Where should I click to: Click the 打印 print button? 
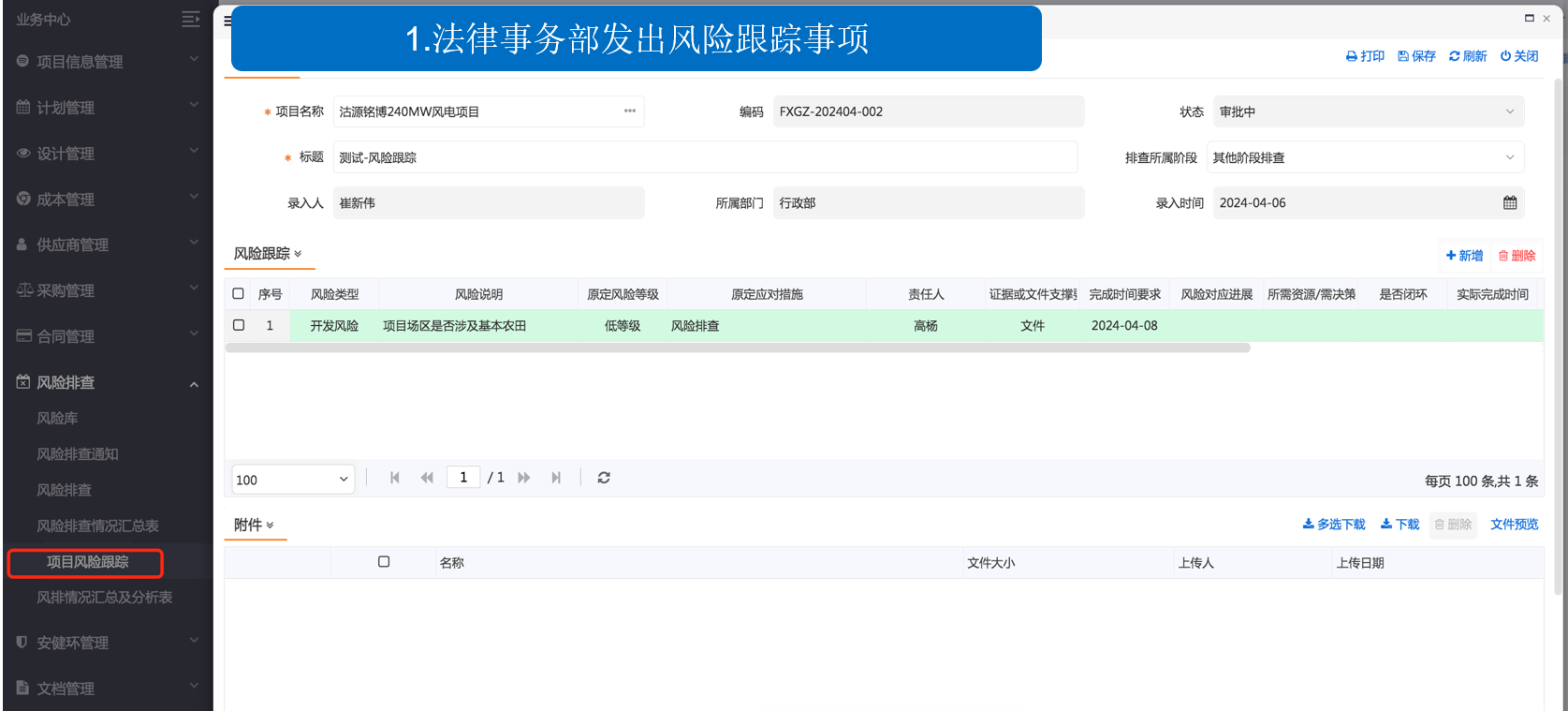(x=1365, y=56)
